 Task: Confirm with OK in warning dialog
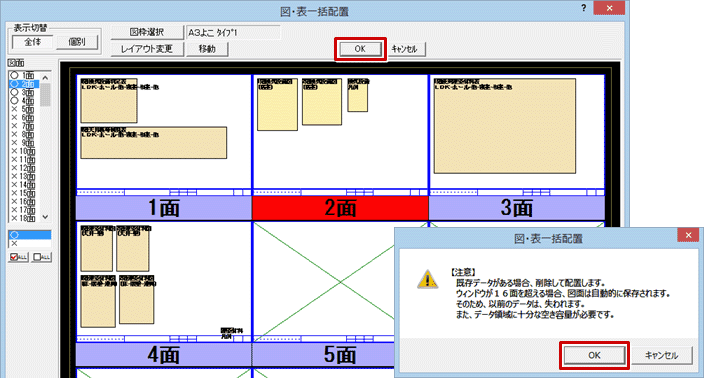[x=594, y=355]
